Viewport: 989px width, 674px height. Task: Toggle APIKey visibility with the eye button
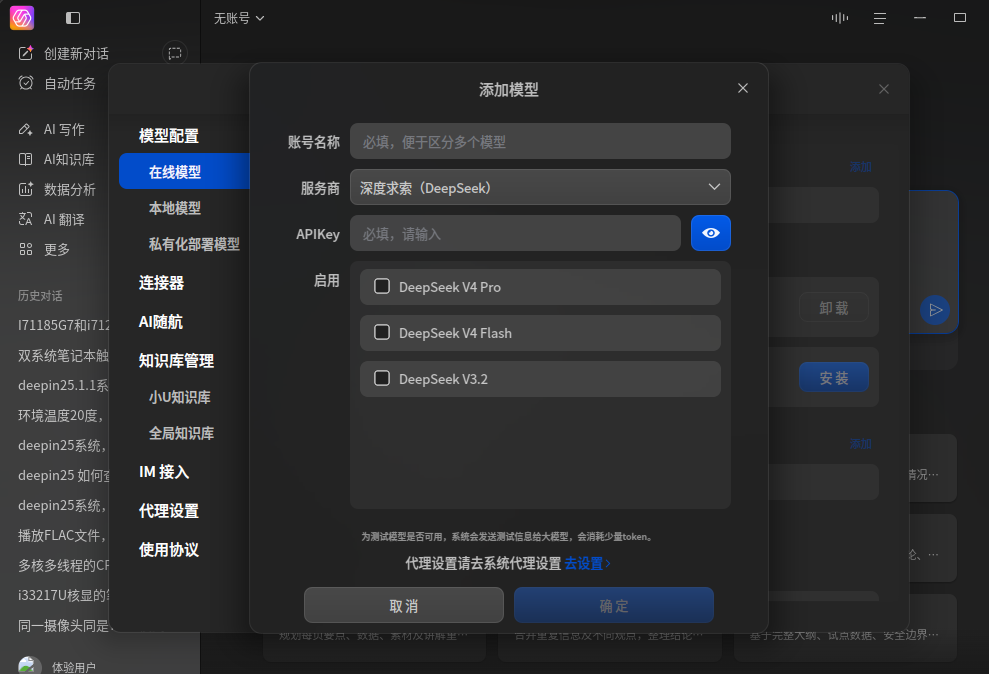pyautogui.click(x=711, y=233)
